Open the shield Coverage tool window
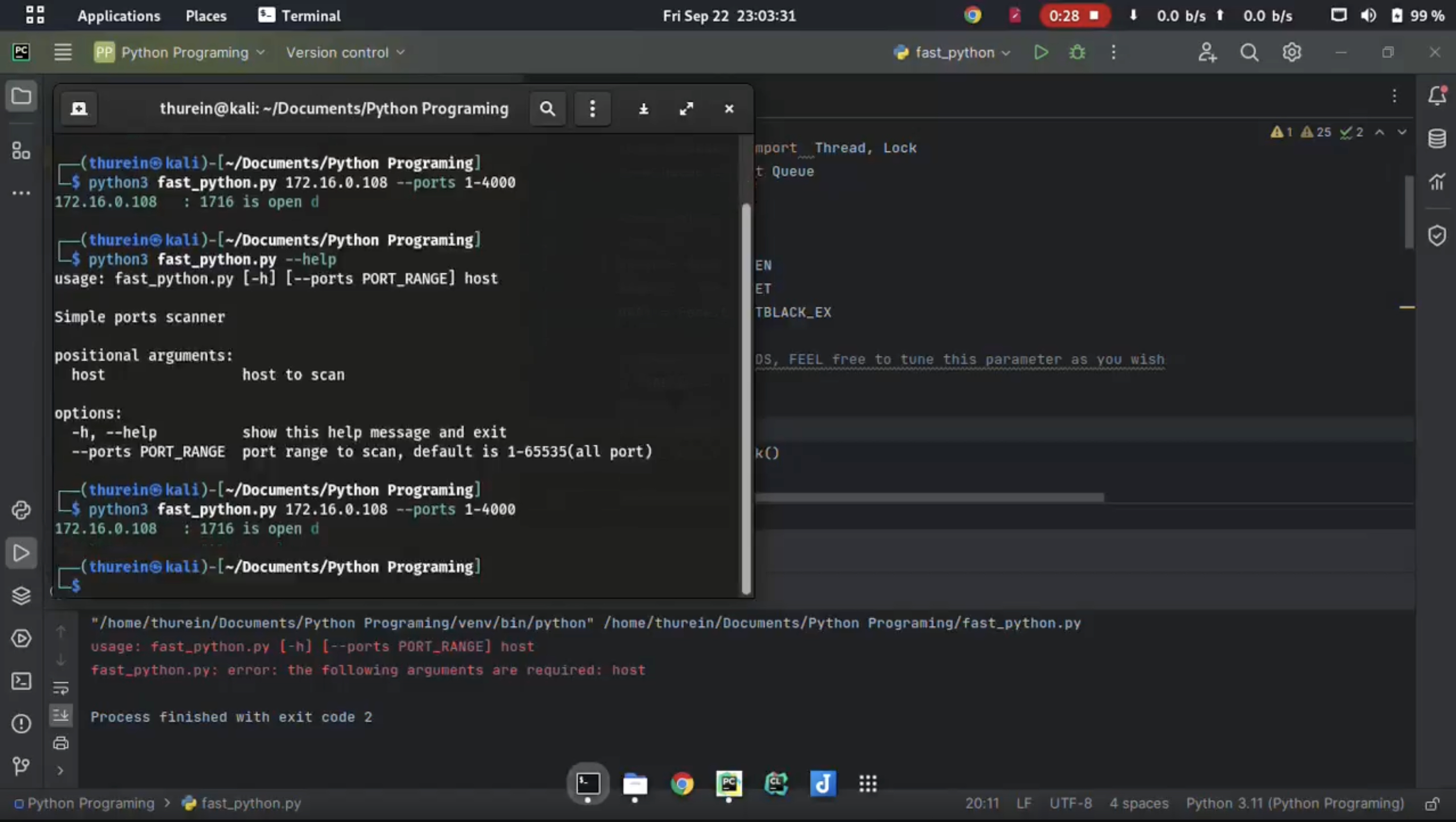The width and height of the screenshot is (1456, 822). click(x=1437, y=235)
